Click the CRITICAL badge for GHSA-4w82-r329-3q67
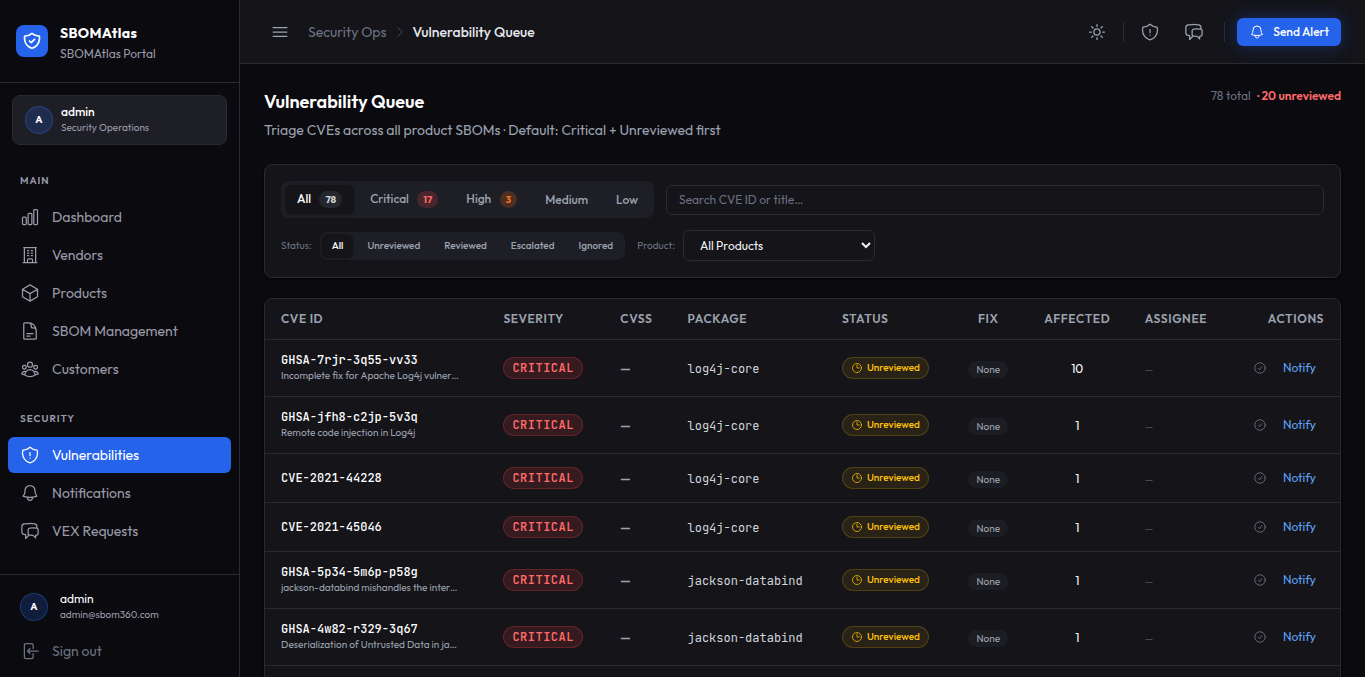This screenshot has height=677, width=1365. click(x=543, y=637)
